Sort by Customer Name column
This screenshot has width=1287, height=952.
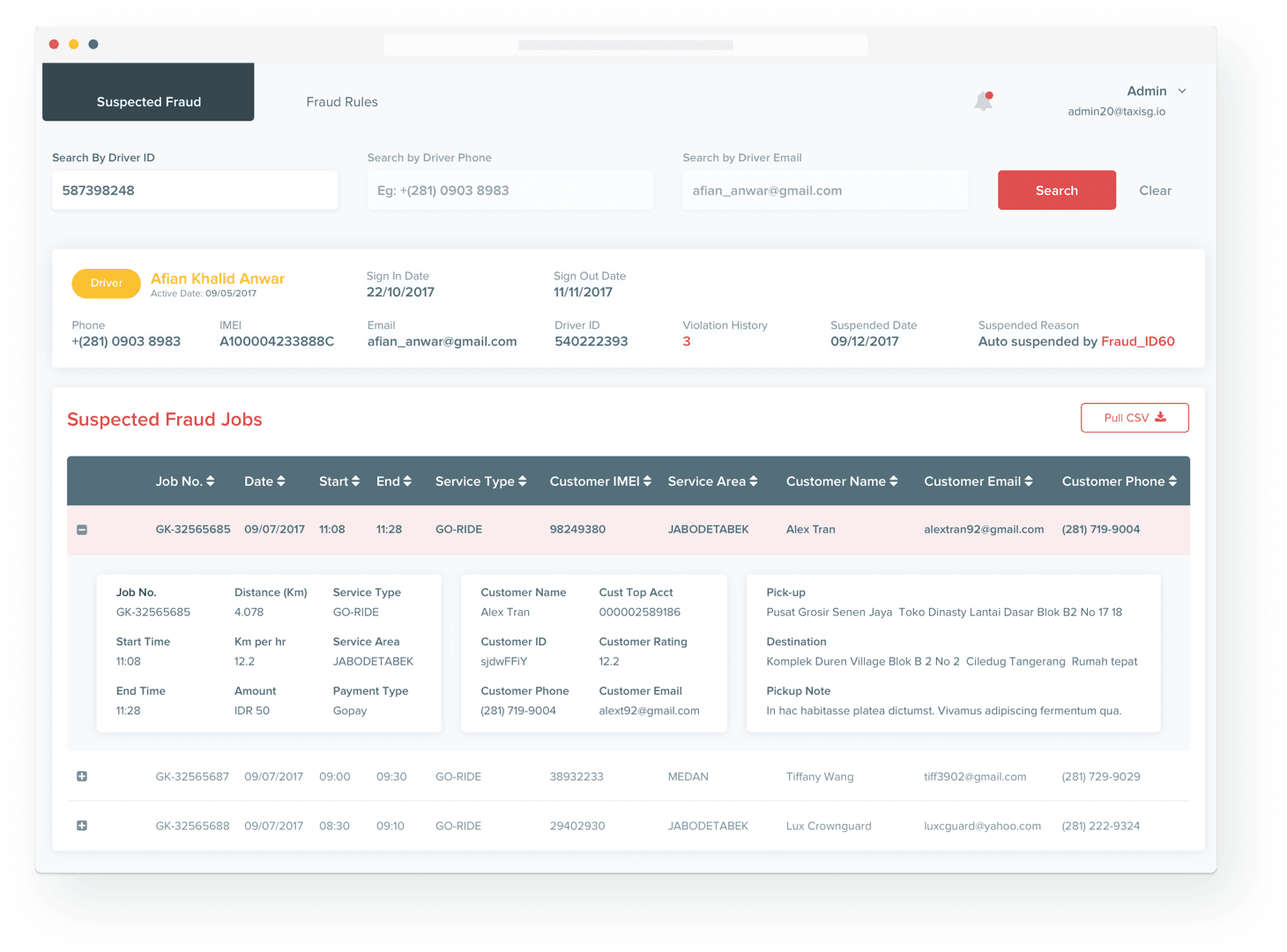842,481
